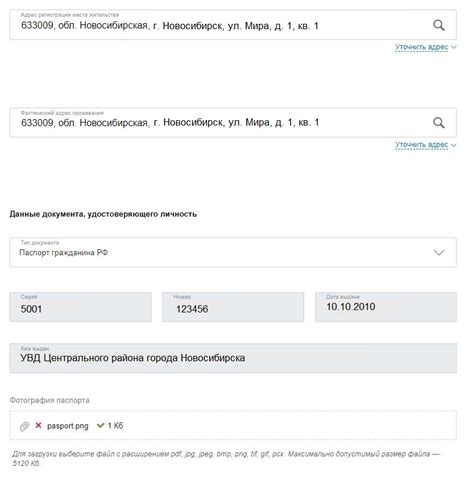
Task: Remove pasport.png with the red cross
Action: pos(38,425)
